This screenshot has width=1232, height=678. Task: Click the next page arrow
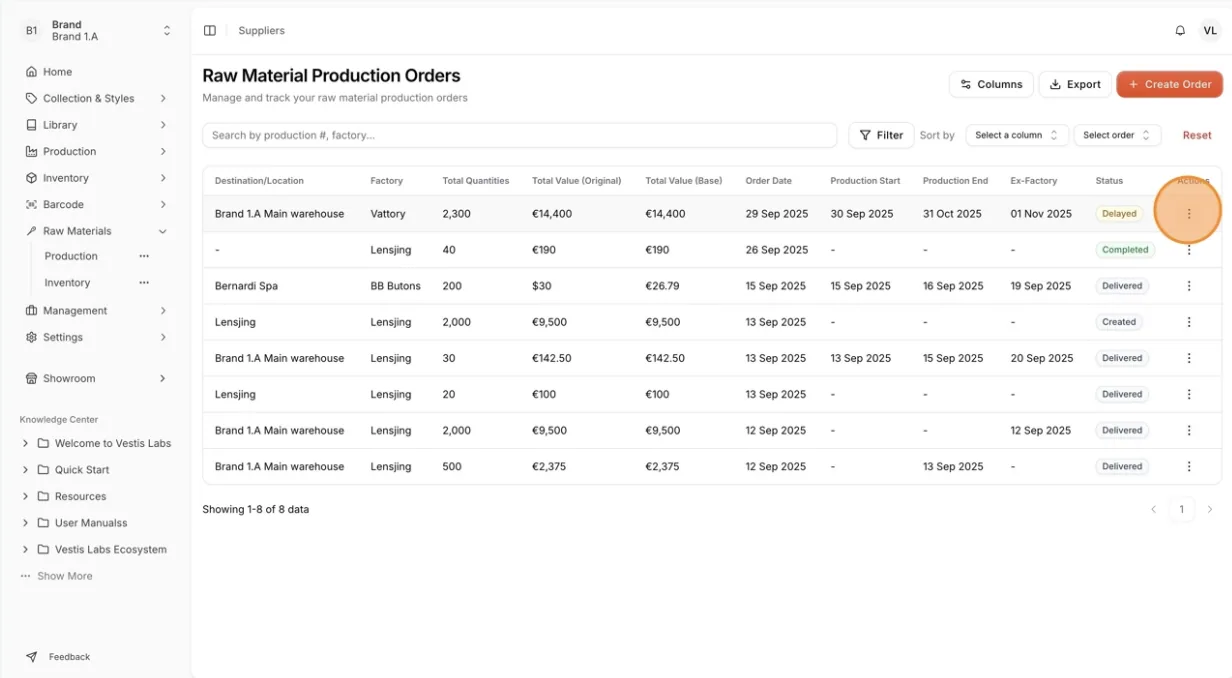(x=1209, y=510)
